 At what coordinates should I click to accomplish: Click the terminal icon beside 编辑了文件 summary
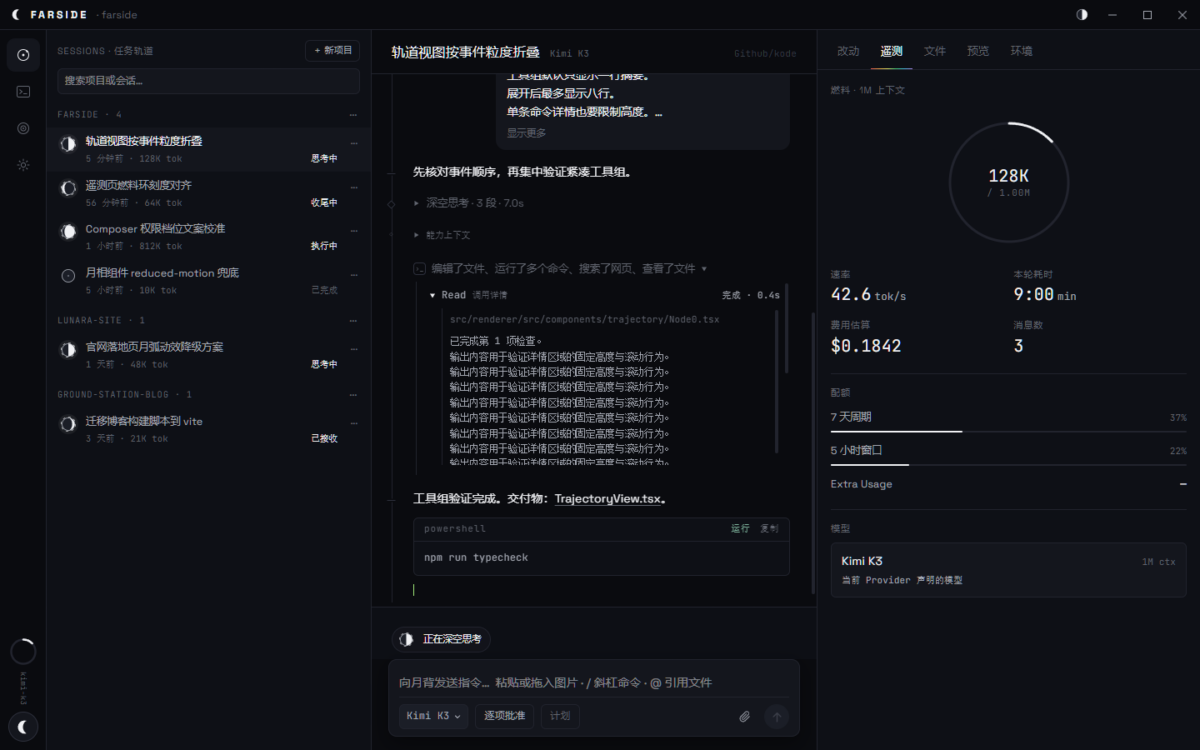[x=420, y=268]
